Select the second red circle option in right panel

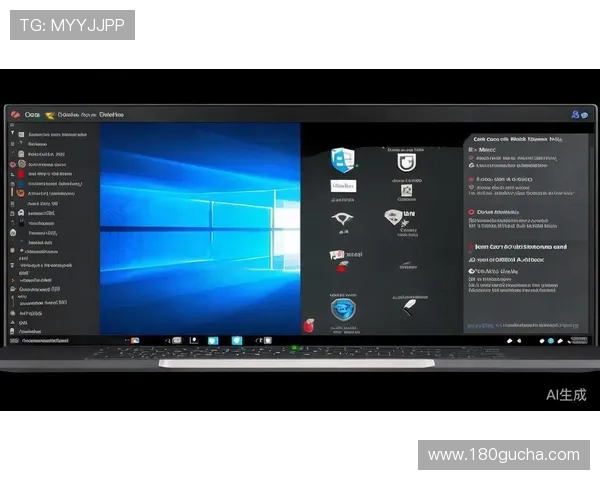pos(472,212)
